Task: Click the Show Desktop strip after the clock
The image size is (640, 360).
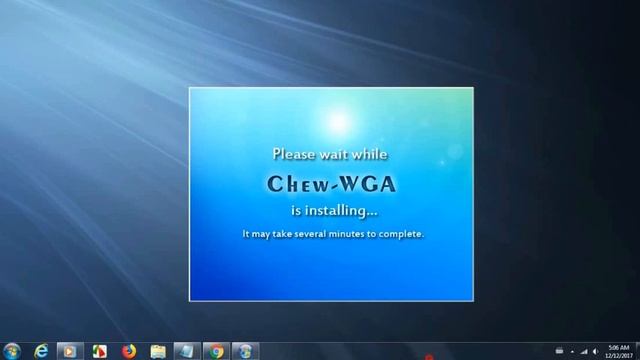Action: click(x=637, y=351)
